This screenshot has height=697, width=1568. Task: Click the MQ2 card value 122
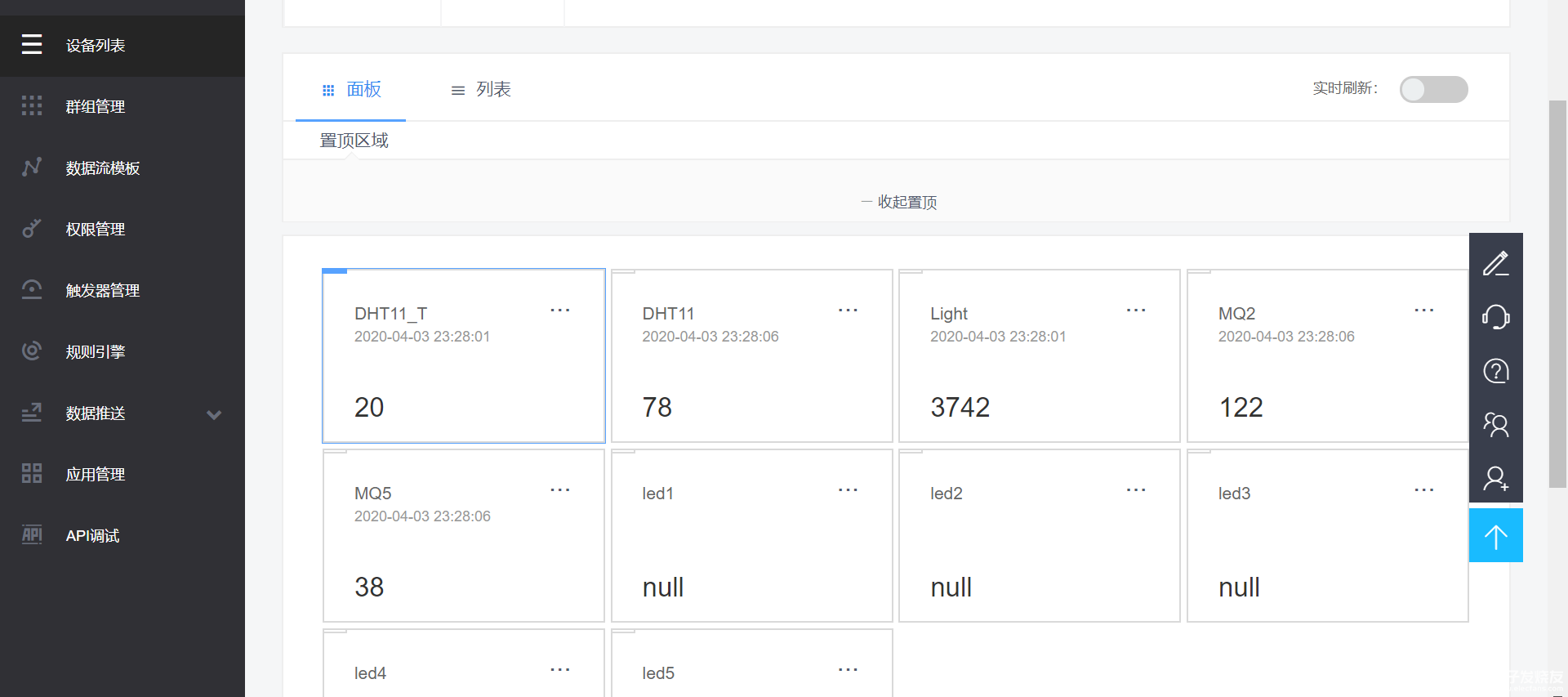coord(1241,407)
